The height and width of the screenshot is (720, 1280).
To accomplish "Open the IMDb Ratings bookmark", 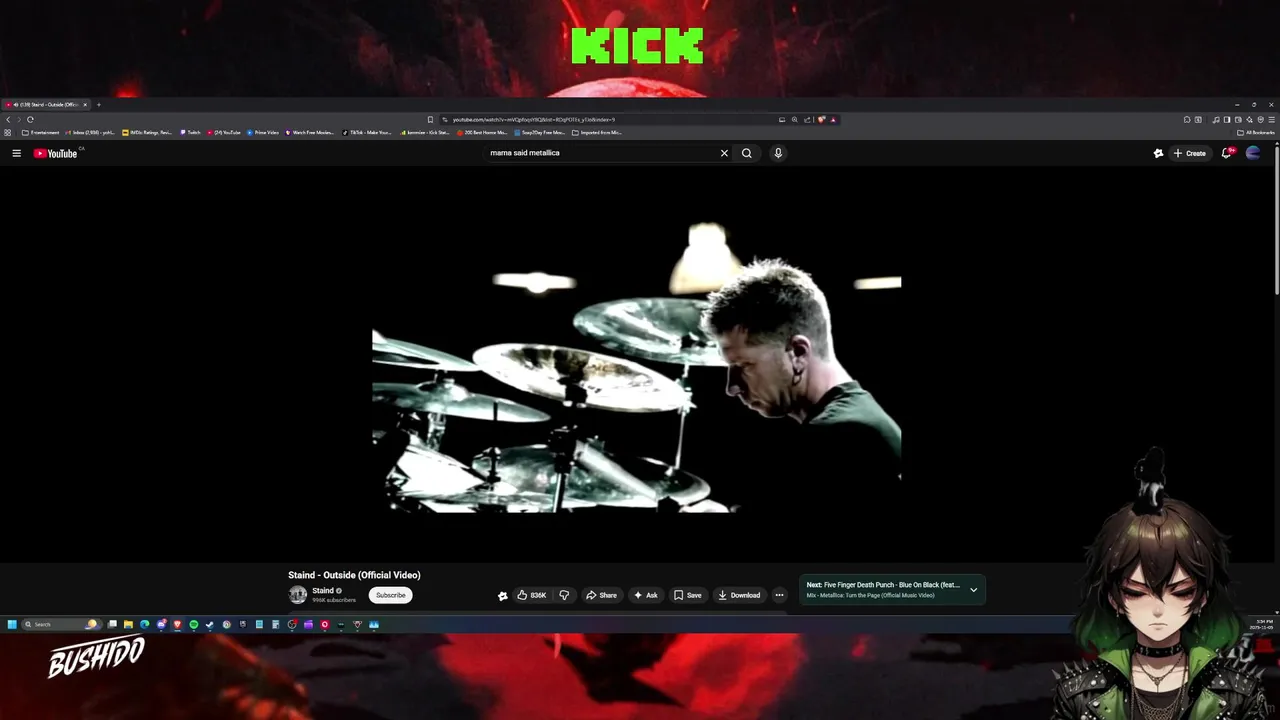I will coord(147,132).
